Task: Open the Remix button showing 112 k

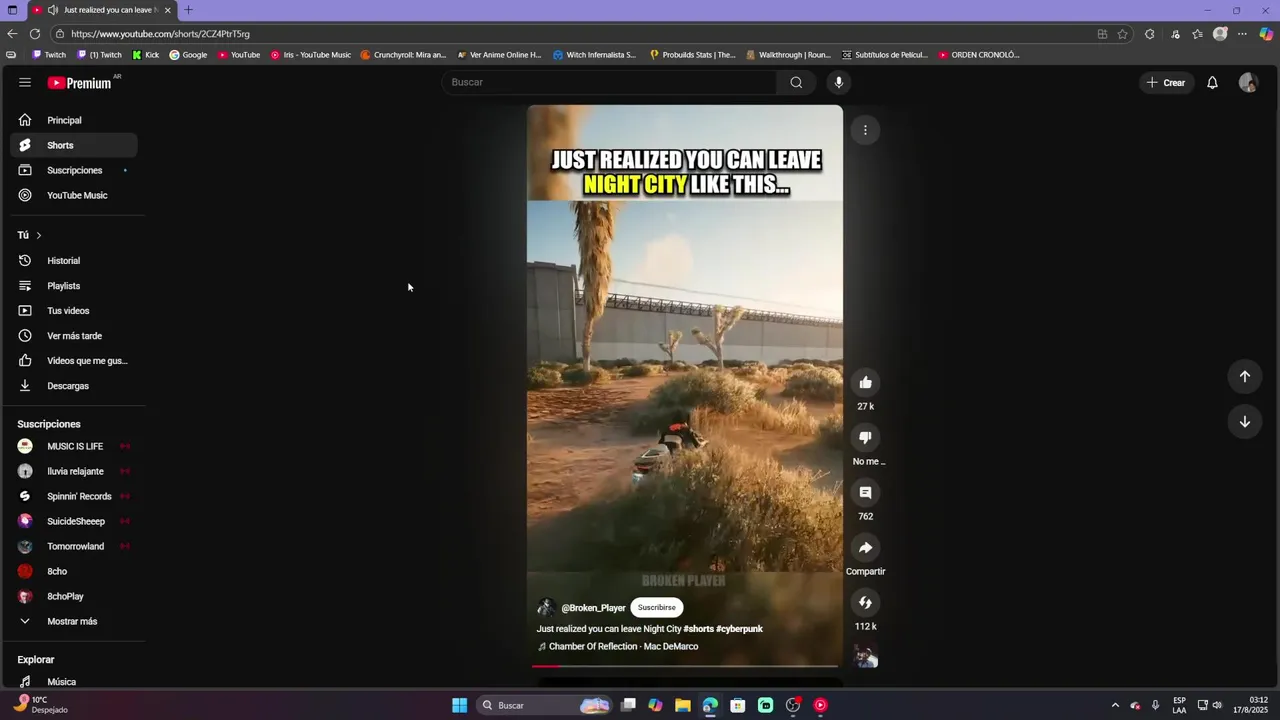Action: (x=865, y=602)
